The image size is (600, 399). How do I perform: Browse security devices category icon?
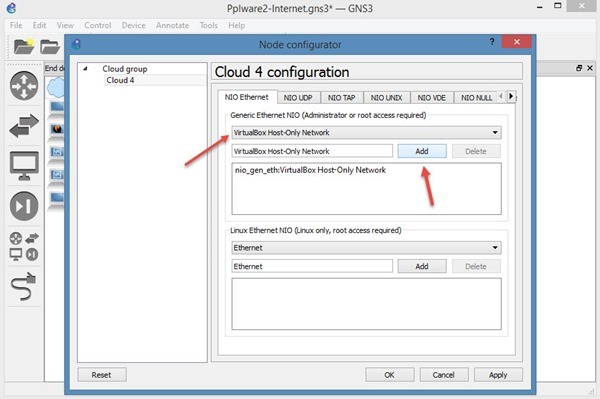[24, 206]
